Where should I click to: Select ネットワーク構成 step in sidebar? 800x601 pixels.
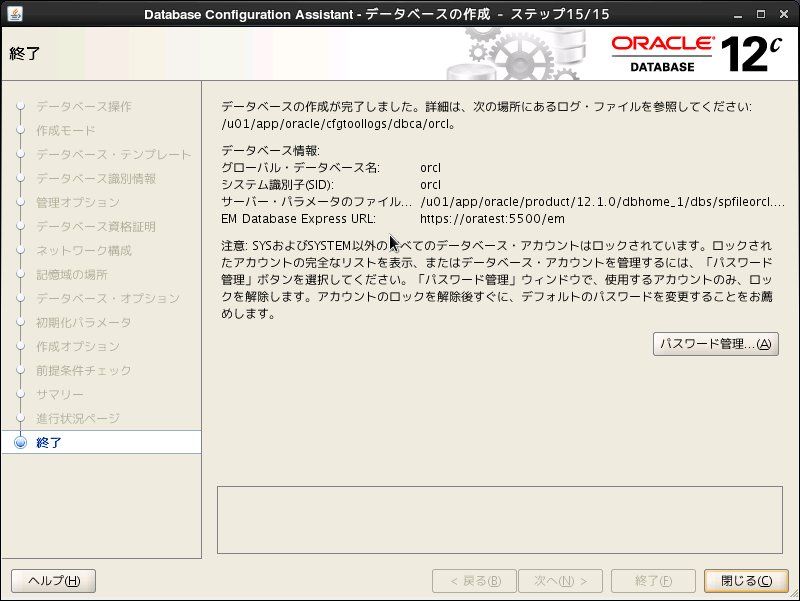click(84, 250)
